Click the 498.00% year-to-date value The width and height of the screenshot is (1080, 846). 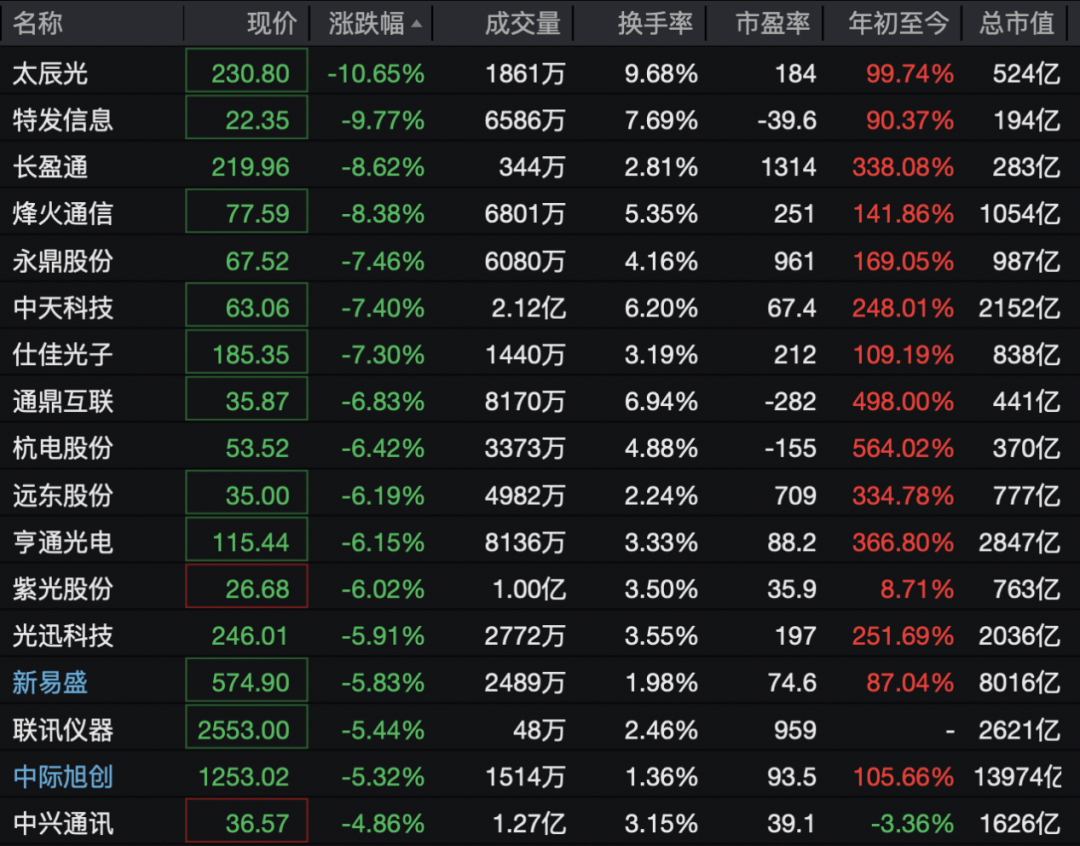pyautogui.click(x=903, y=402)
